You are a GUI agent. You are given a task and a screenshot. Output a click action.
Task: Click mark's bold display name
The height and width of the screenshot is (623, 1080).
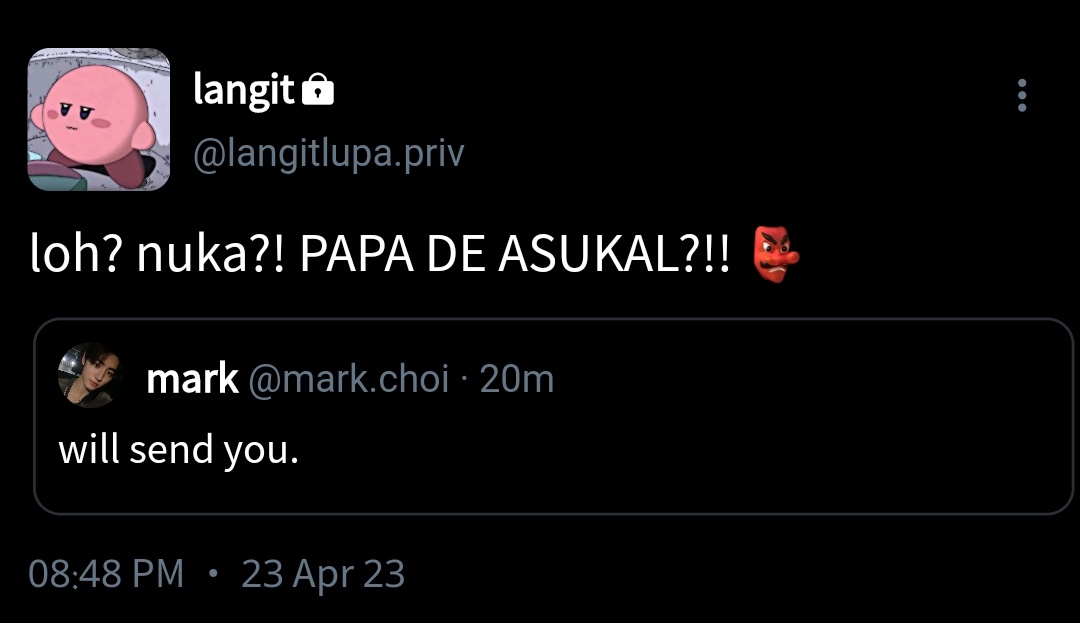click(x=192, y=379)
